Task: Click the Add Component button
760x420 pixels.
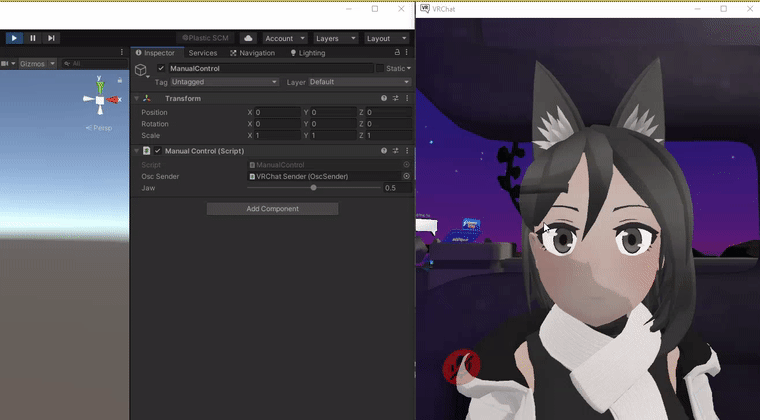Action: [x=272, y=209]
